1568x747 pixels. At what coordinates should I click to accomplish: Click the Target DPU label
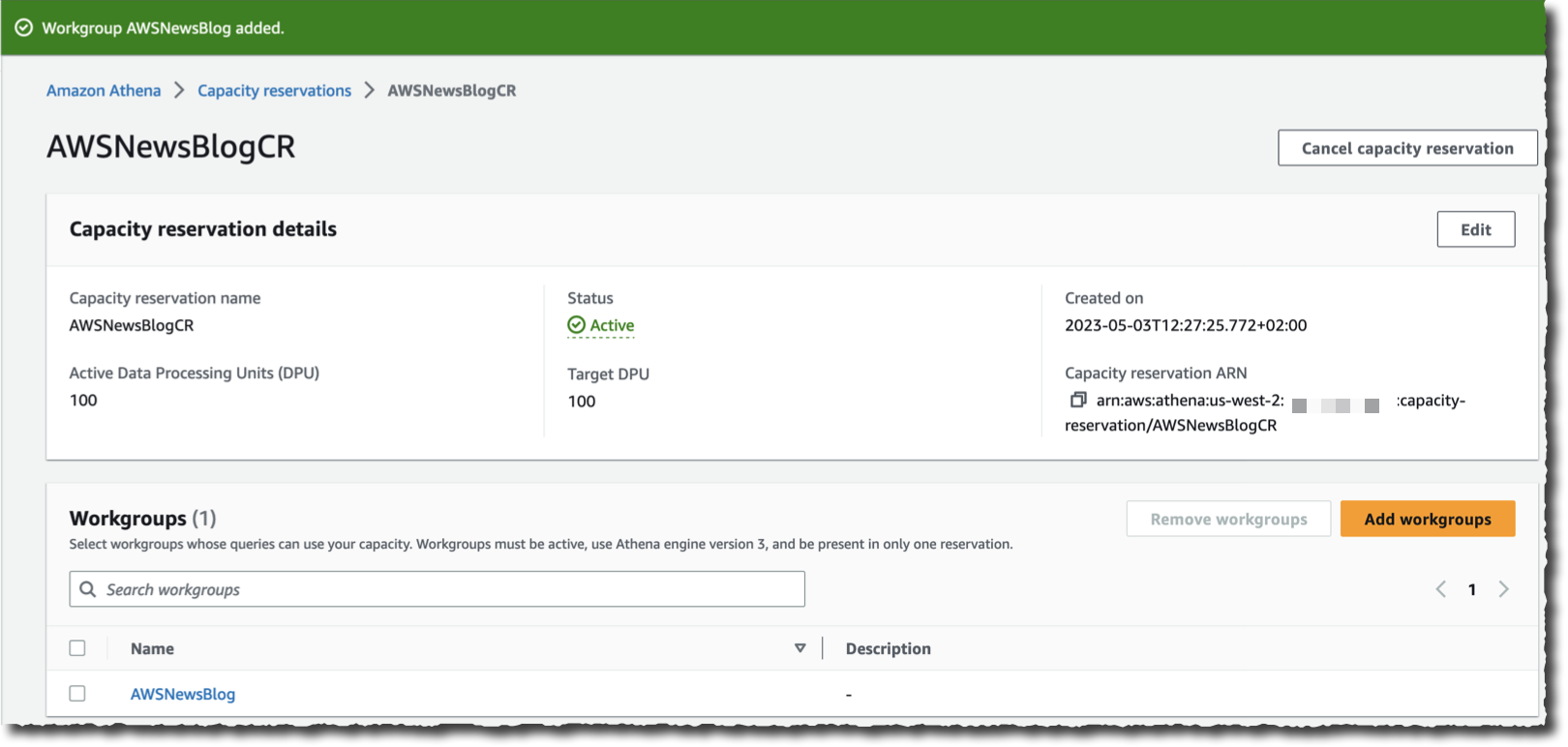608,373
